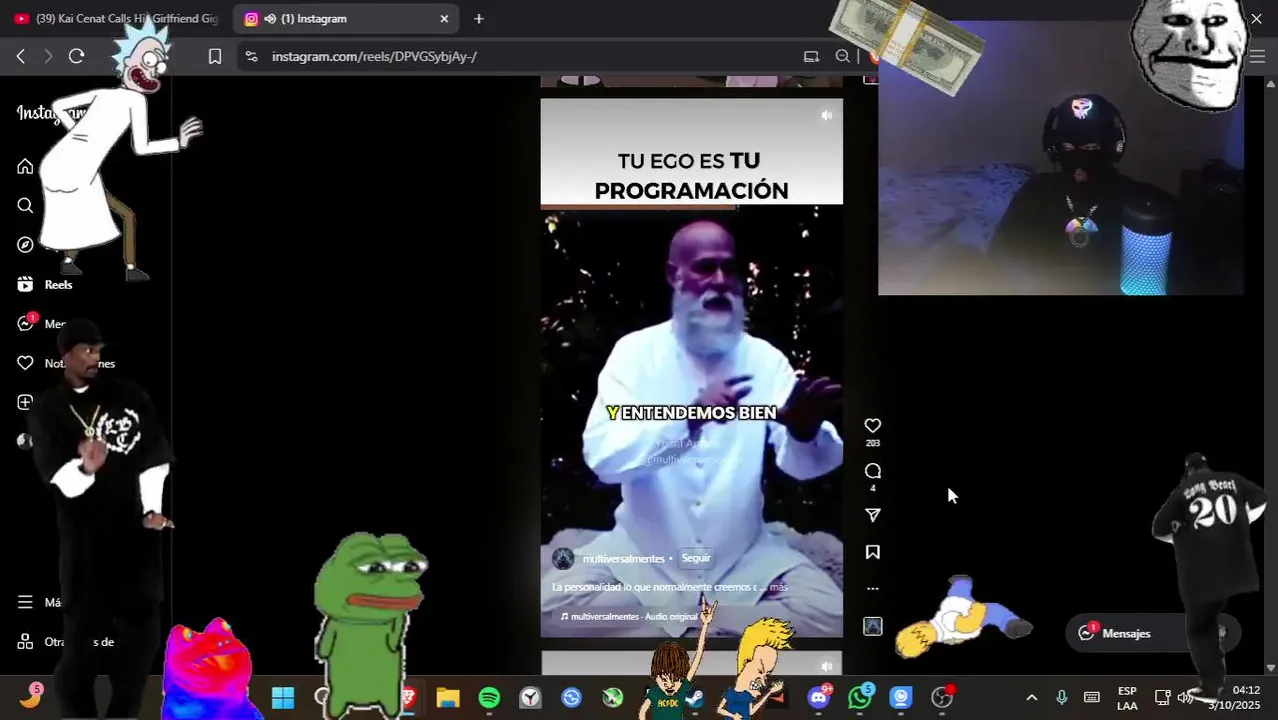Close the Instagram tab

pyautogui.click(x=444, y=19)
